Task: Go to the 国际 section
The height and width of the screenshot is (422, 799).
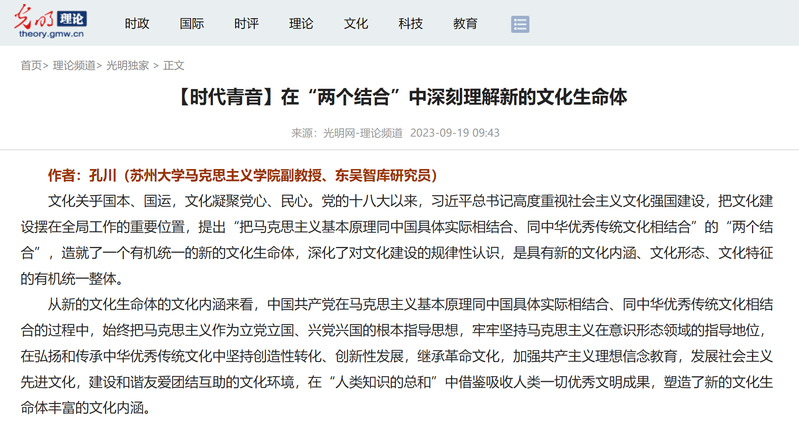Action: [x=192, y=23]
